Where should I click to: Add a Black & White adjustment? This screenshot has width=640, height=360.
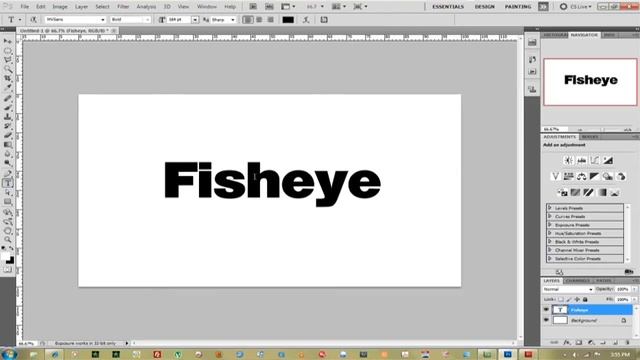tap(594, 176)
